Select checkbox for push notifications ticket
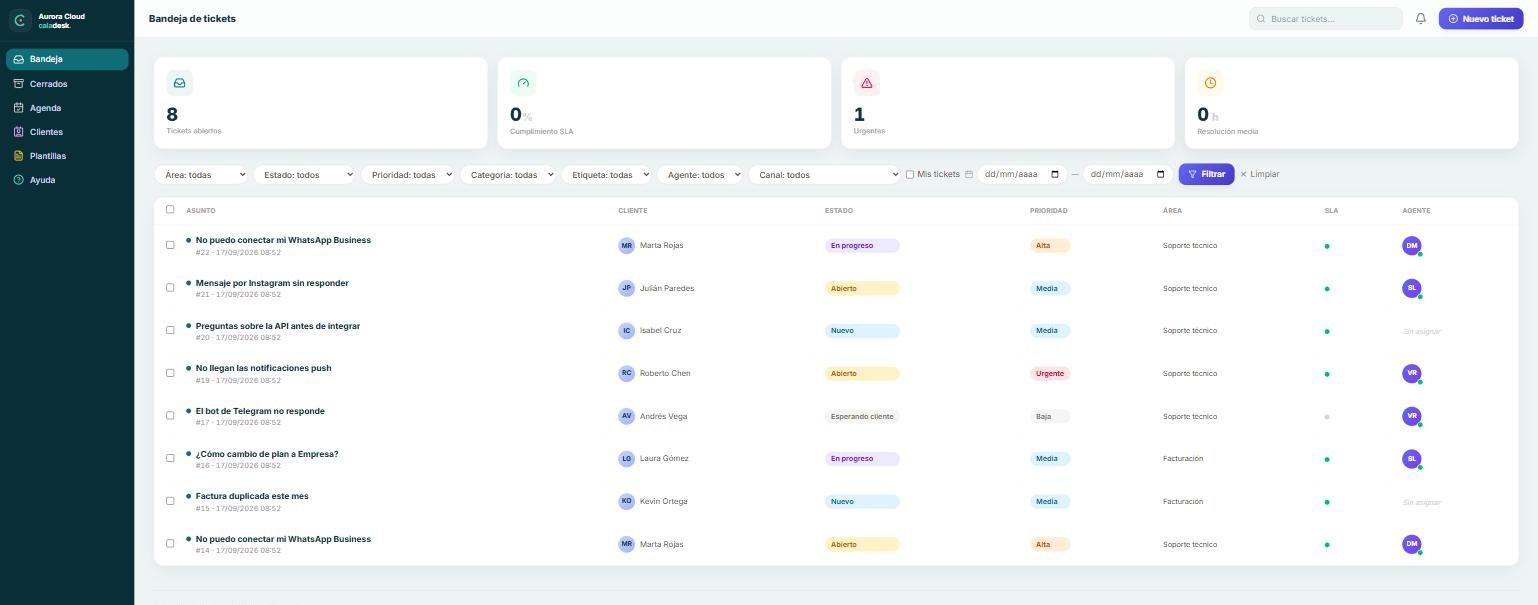 [170, 373]
